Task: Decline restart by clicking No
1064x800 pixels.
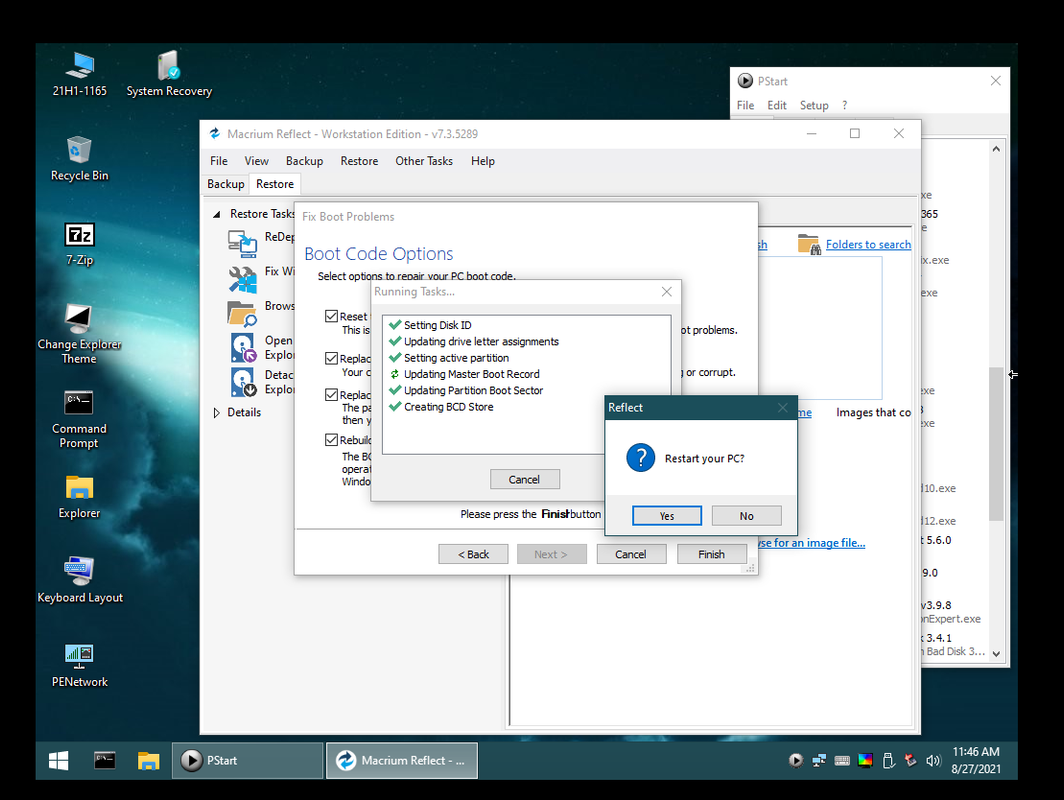Action: 746,516
